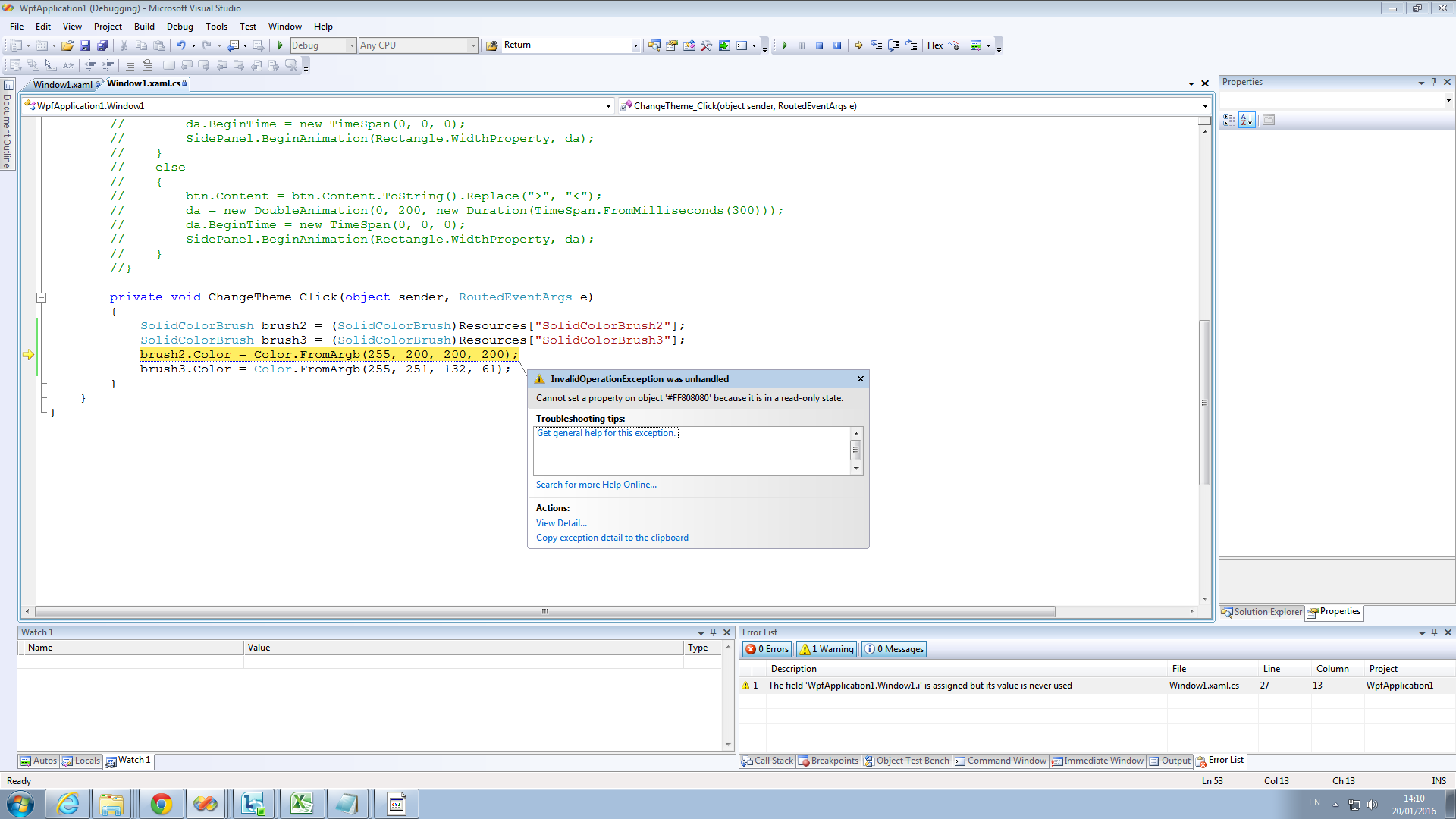Expand the ChangeTheme_Click members dropdown
The width and height of the screenshot is (1456, 819).
point(1204,106)
